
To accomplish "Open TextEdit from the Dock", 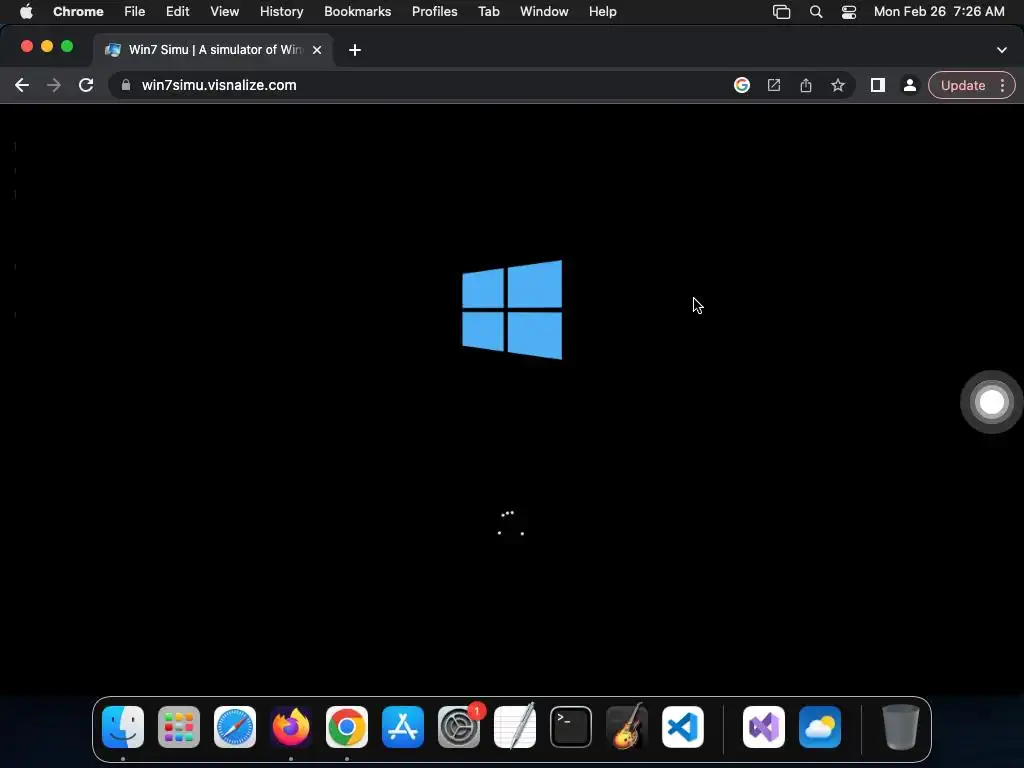I will (515, 727).
